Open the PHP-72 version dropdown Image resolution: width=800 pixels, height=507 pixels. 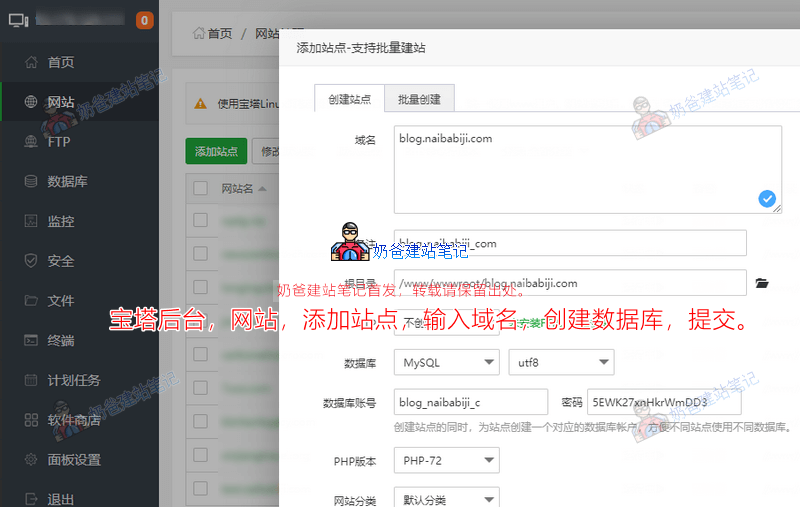point(446,460)
